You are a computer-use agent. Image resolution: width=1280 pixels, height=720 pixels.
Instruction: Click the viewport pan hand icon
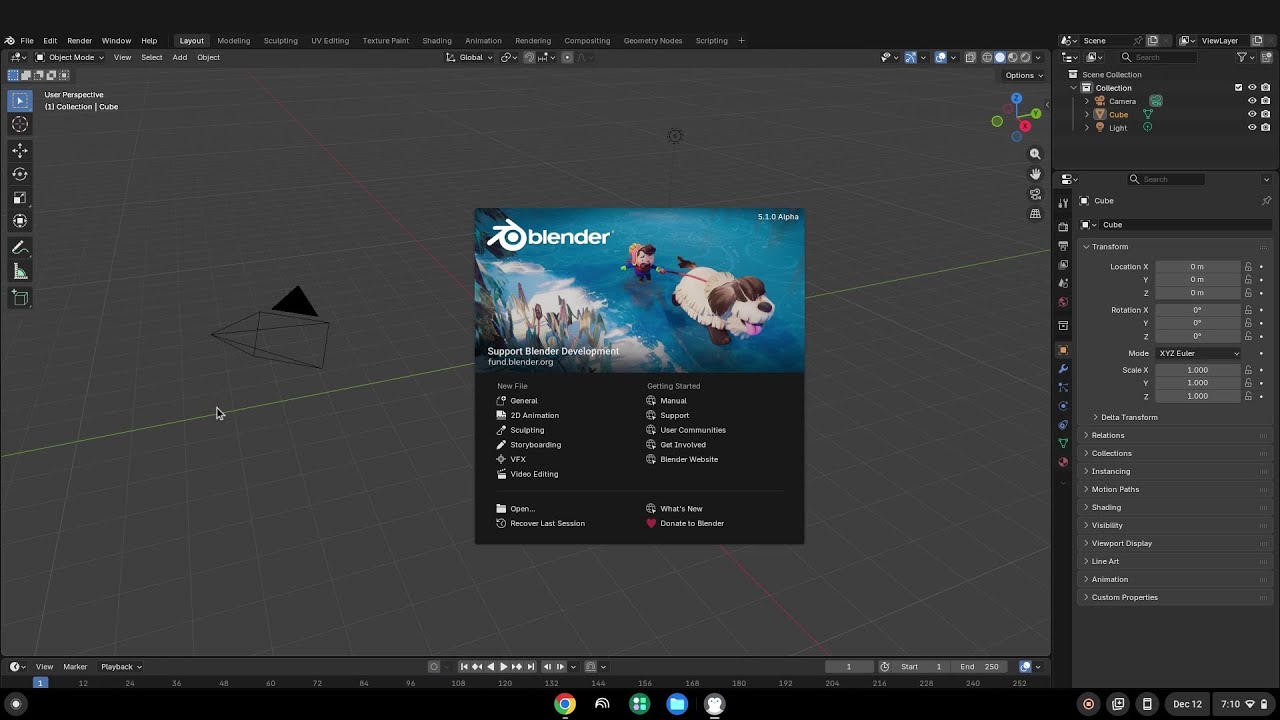pyautogui.click(x=1035, y=174)
